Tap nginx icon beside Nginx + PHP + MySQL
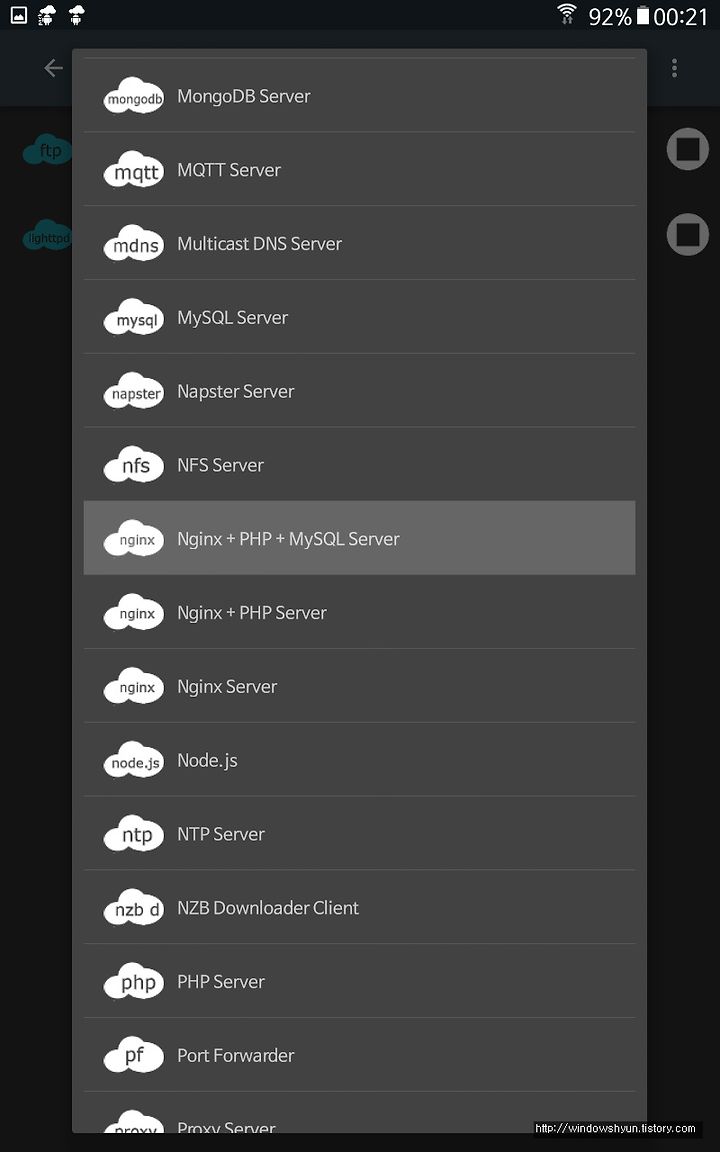Screen dimensions: 720x1152 click(x=134, y=539)
